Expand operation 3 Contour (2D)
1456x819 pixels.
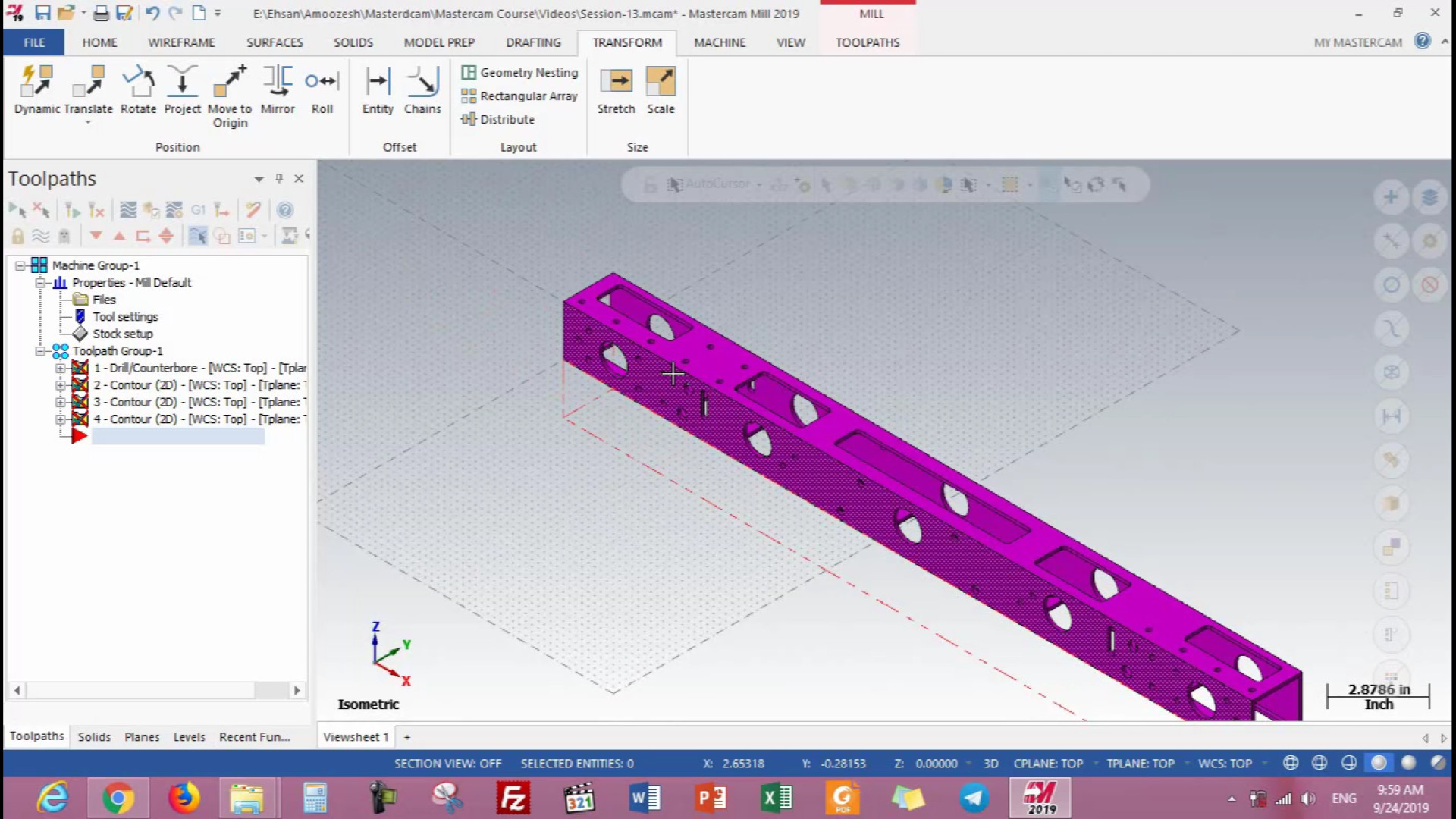point(60,402)
